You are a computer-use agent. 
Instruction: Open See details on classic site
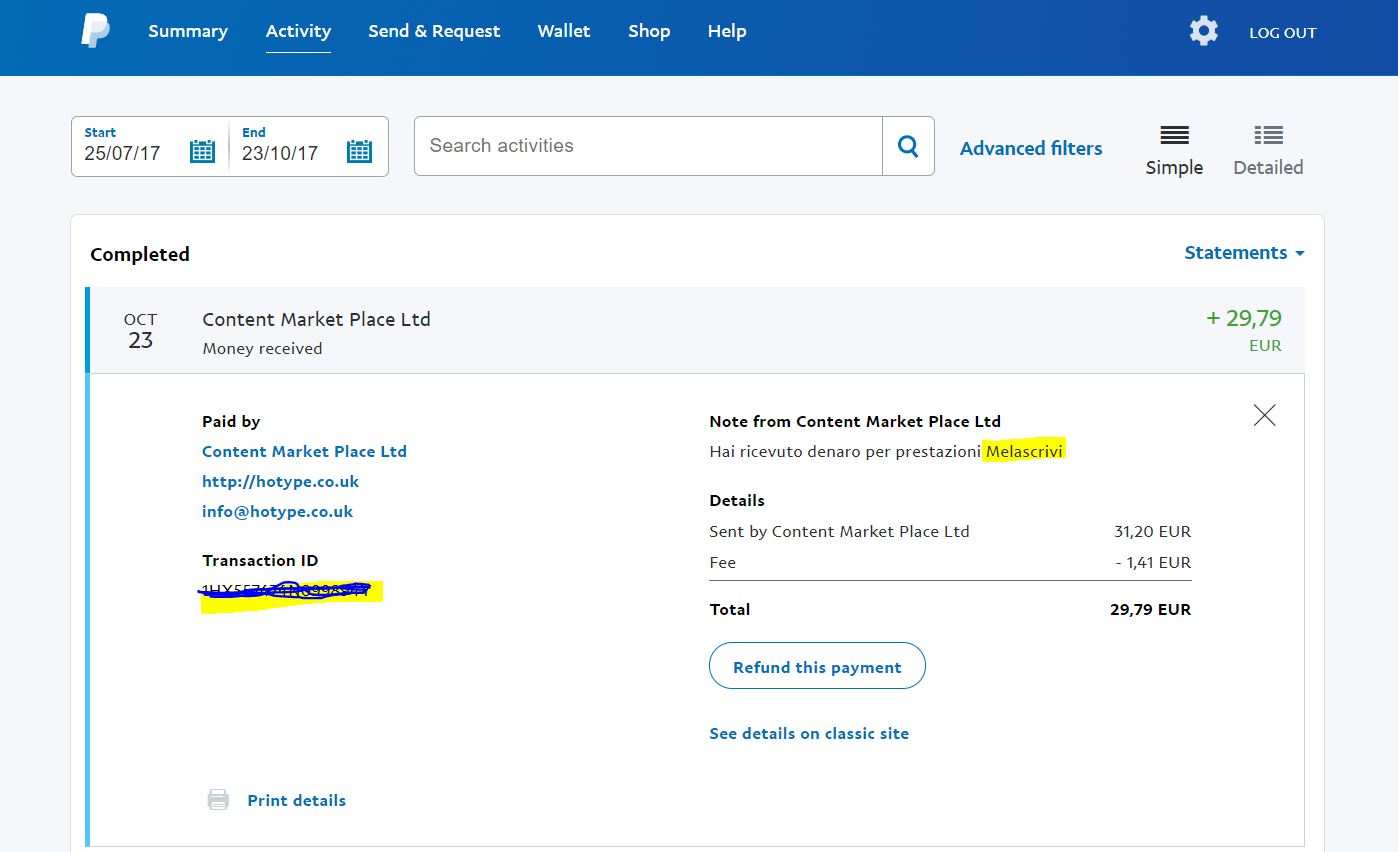point(809,733)
